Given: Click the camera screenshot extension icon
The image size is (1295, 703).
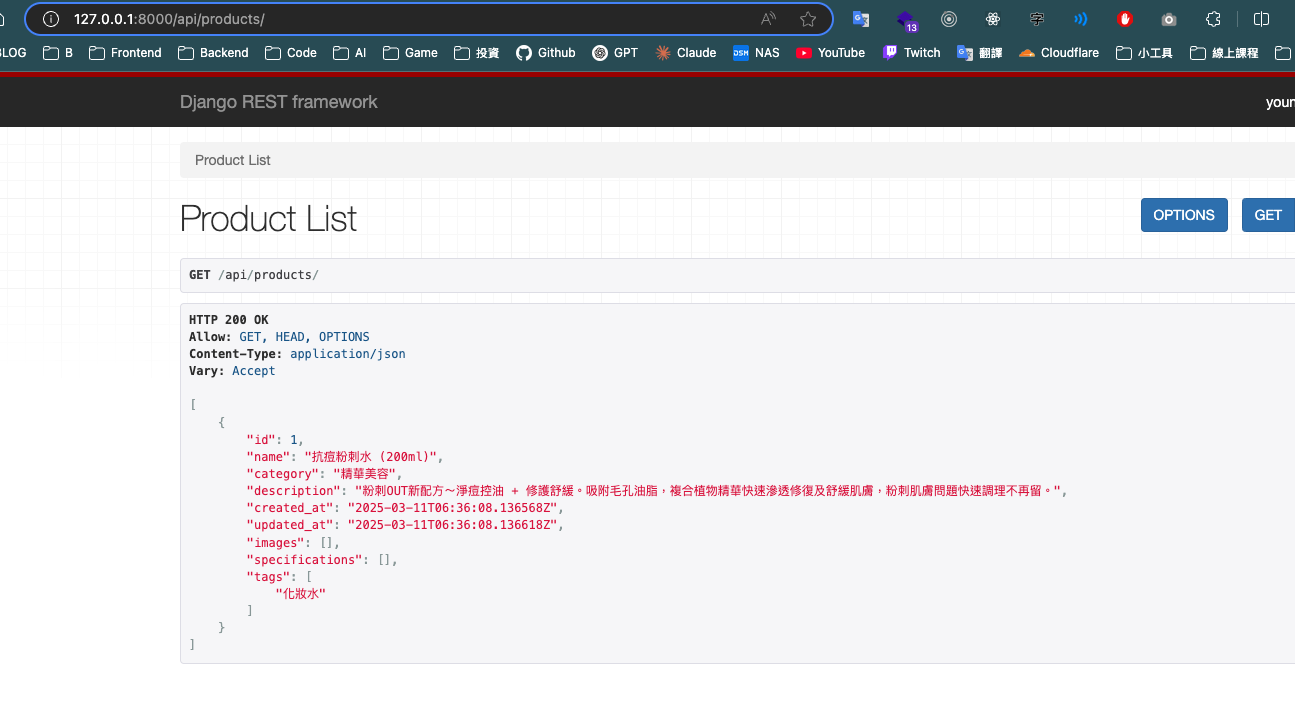Looking at the screenshot, I should coord(1169,19).
